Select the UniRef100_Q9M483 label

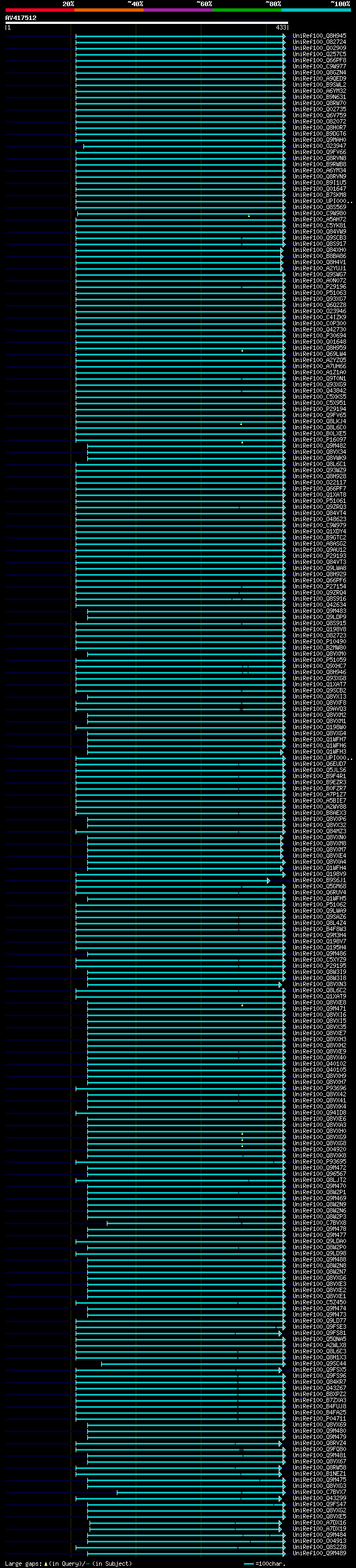pyautogui.click(x=319, y=611)
